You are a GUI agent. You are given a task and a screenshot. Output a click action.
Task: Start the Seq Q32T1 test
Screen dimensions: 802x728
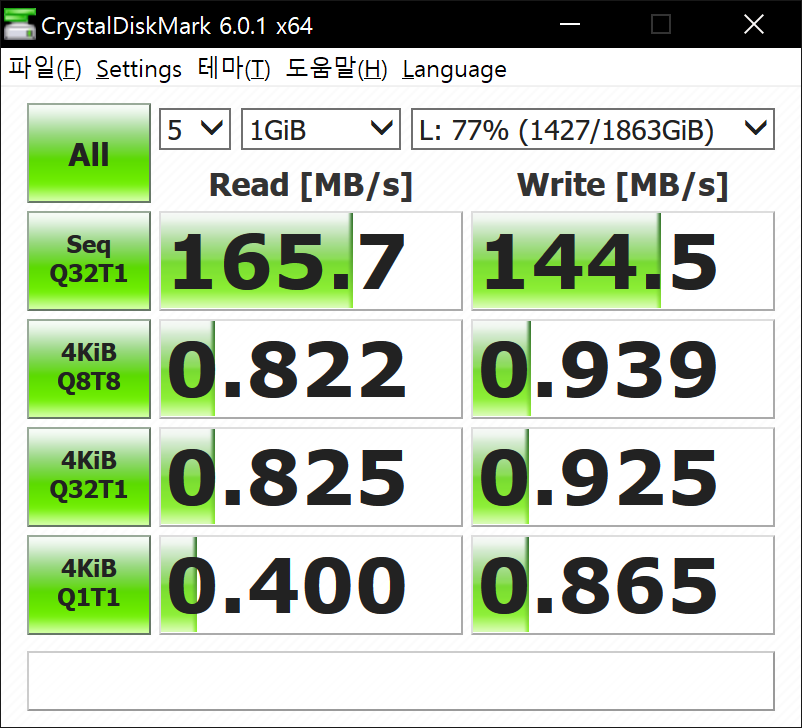point(89,261)
